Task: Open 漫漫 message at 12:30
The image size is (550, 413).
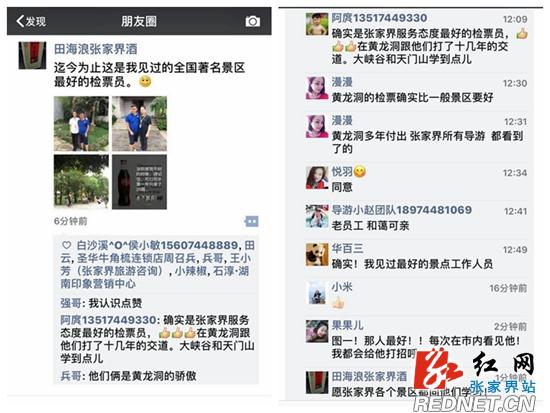Action: point(417,90)
